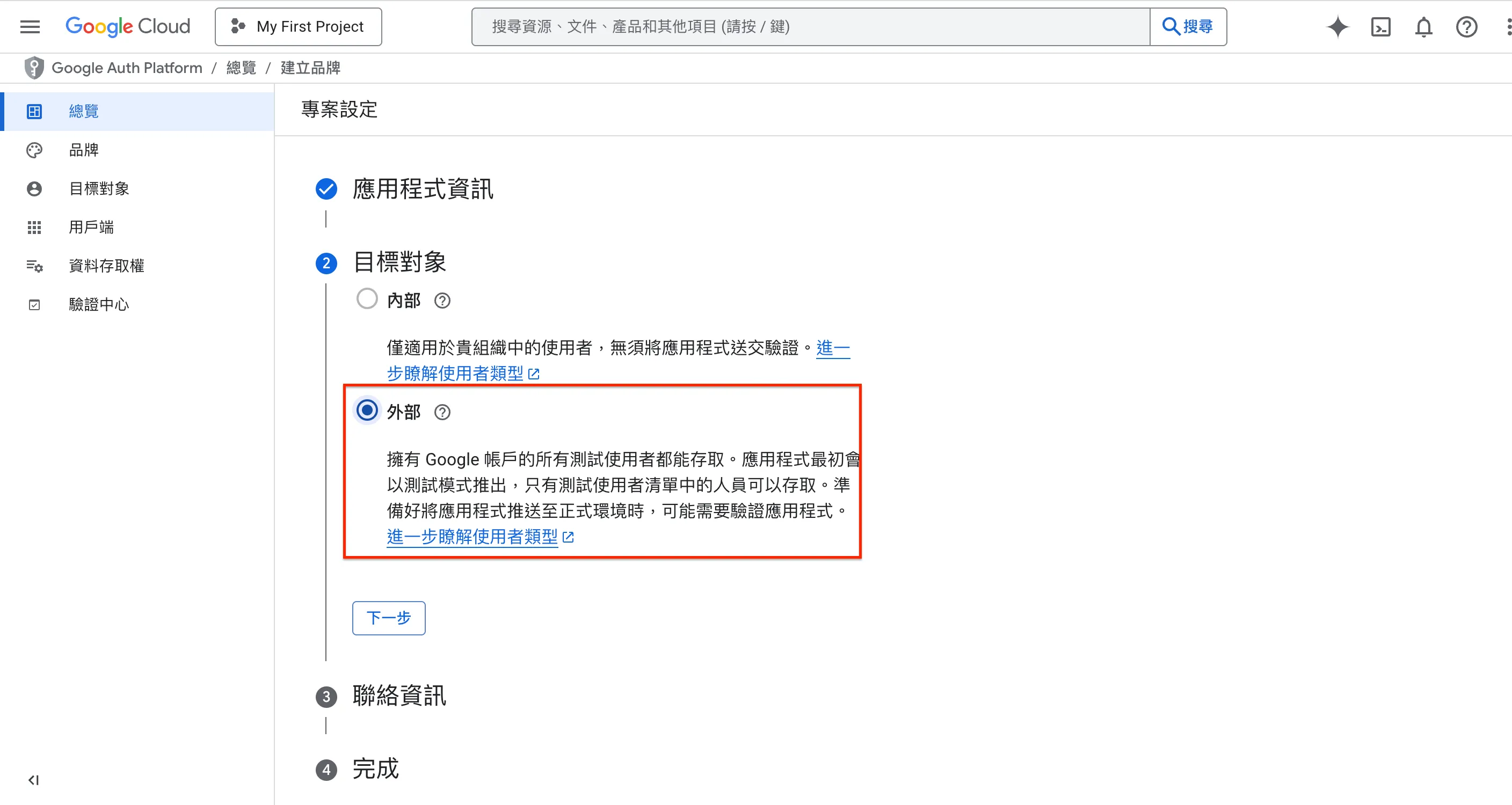The width and height of the screenshot is (1512, 805).
Task: Collapse the left sidebar panel
Action: (x=33, y=780)
